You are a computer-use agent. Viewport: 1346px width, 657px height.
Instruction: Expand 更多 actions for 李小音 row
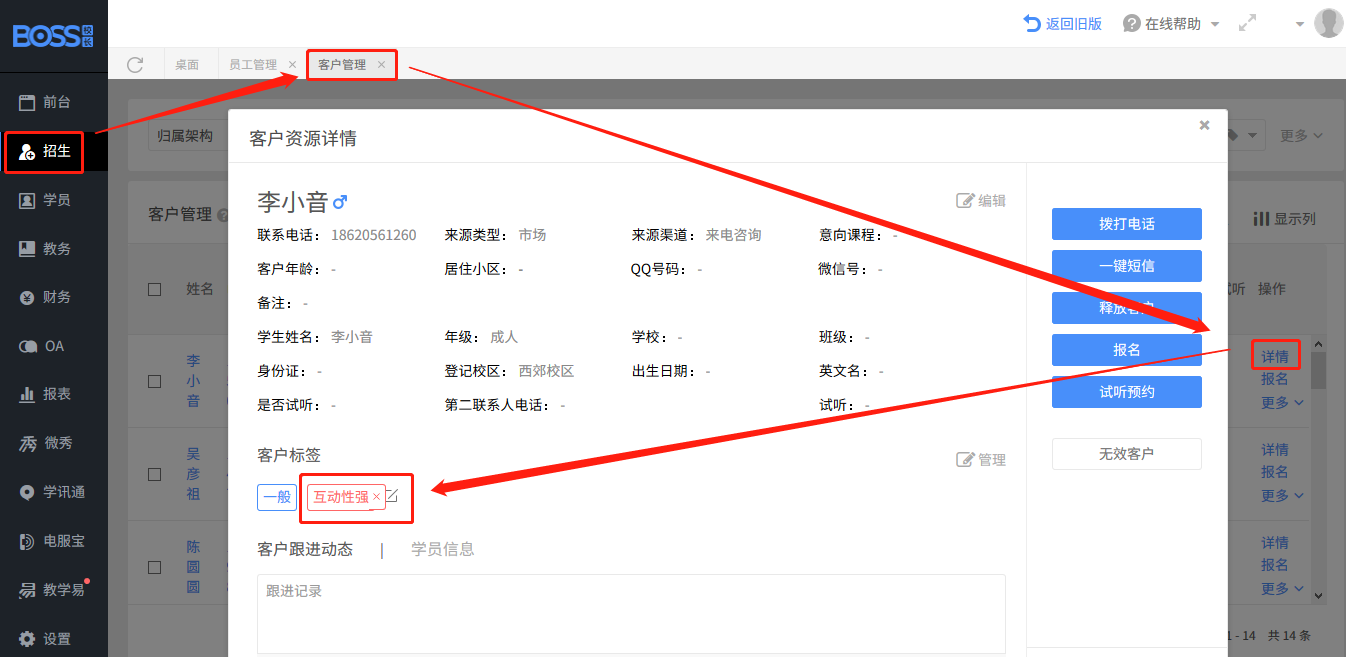point(1282,402)
